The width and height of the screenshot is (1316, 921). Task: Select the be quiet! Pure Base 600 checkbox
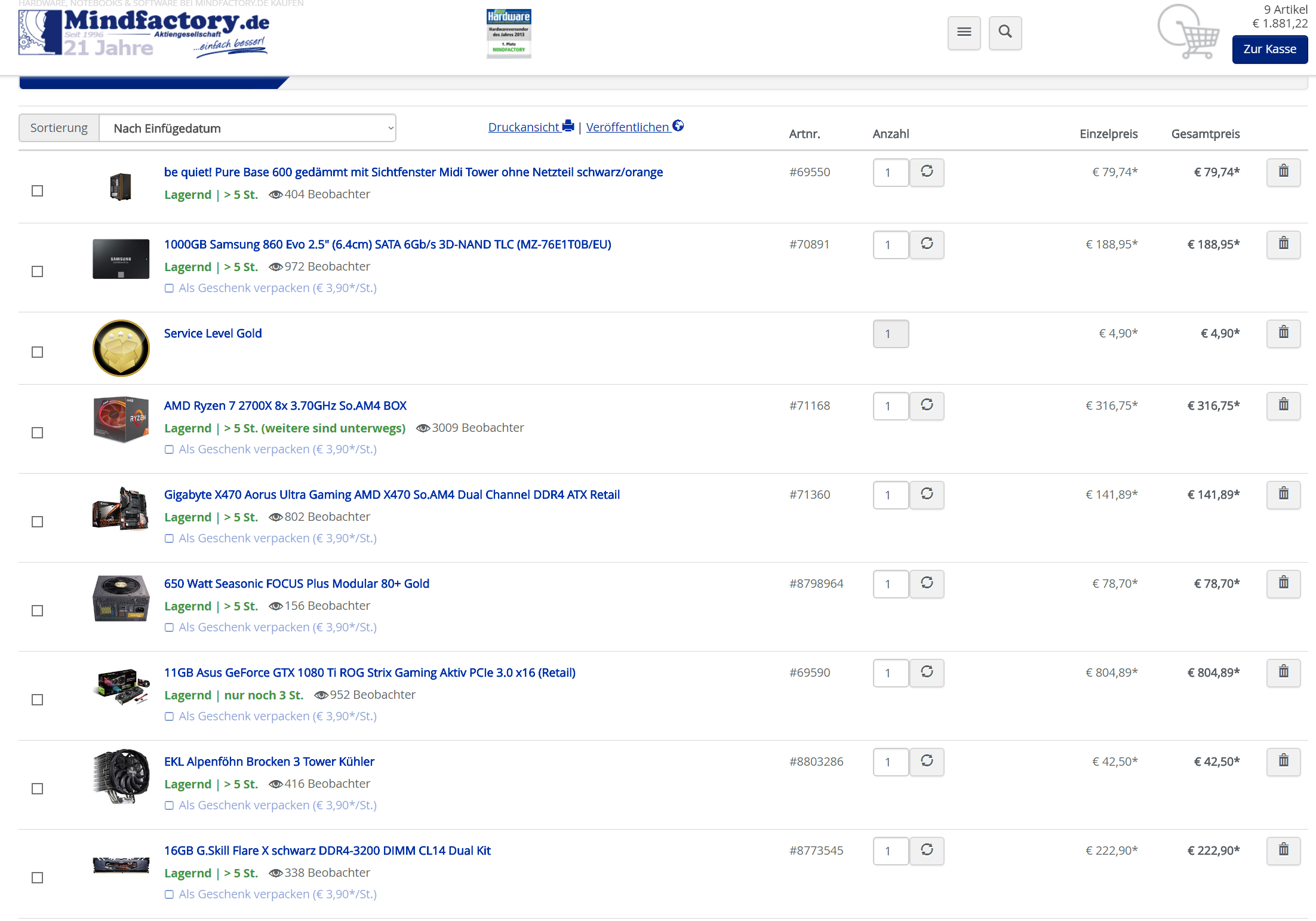(37, 191)
